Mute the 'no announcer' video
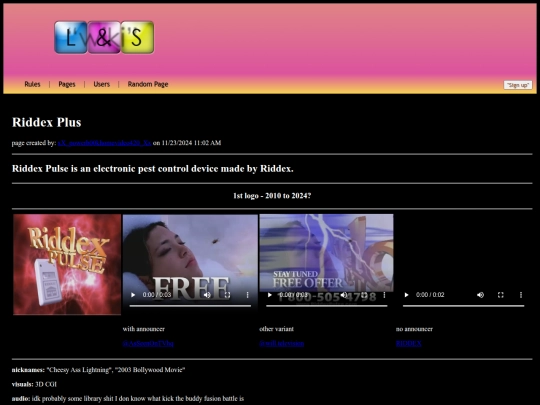 tap(480, 295)
